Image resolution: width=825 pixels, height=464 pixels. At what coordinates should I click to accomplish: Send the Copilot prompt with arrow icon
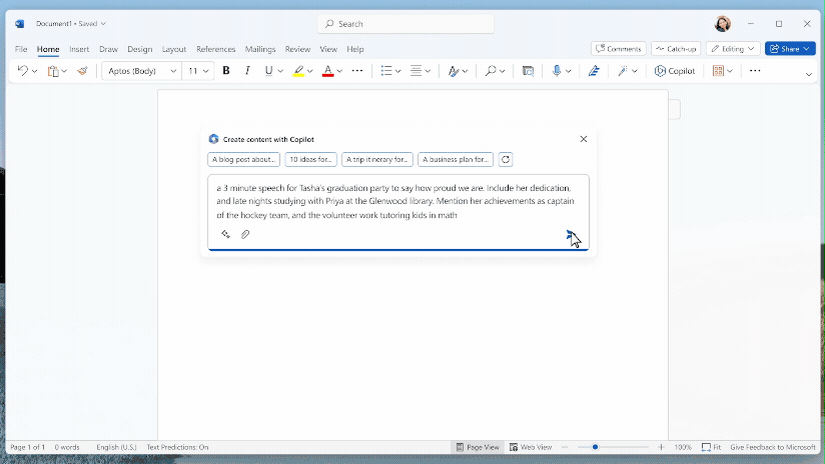pyautogui.click(x=570, y=235)
